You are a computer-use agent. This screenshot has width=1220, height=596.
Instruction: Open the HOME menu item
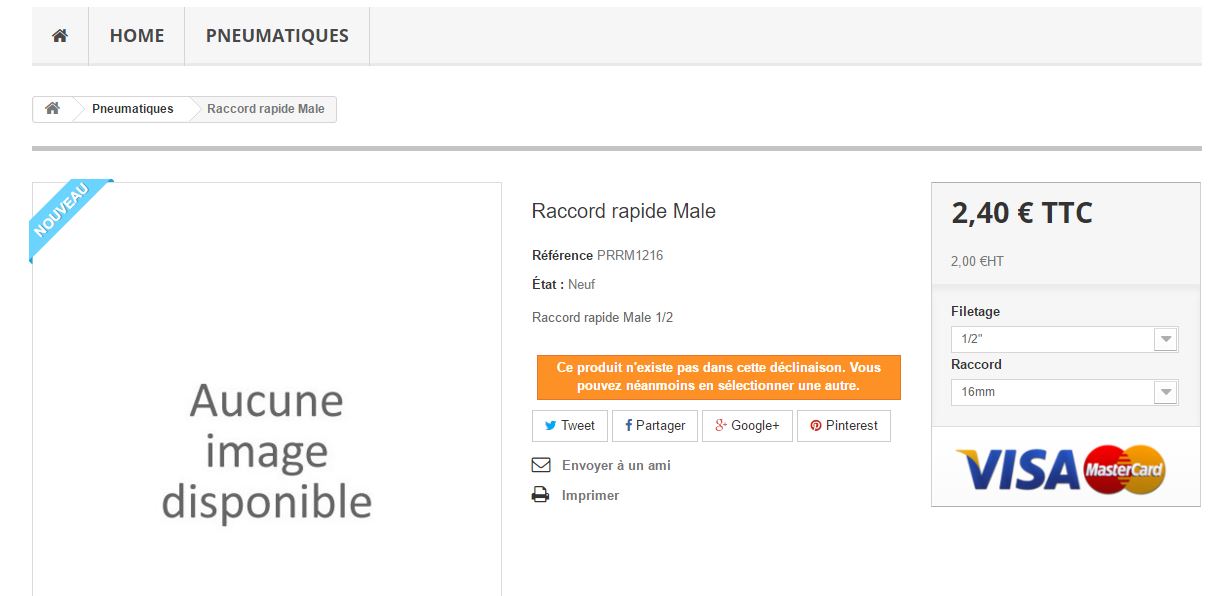[137, 36]
